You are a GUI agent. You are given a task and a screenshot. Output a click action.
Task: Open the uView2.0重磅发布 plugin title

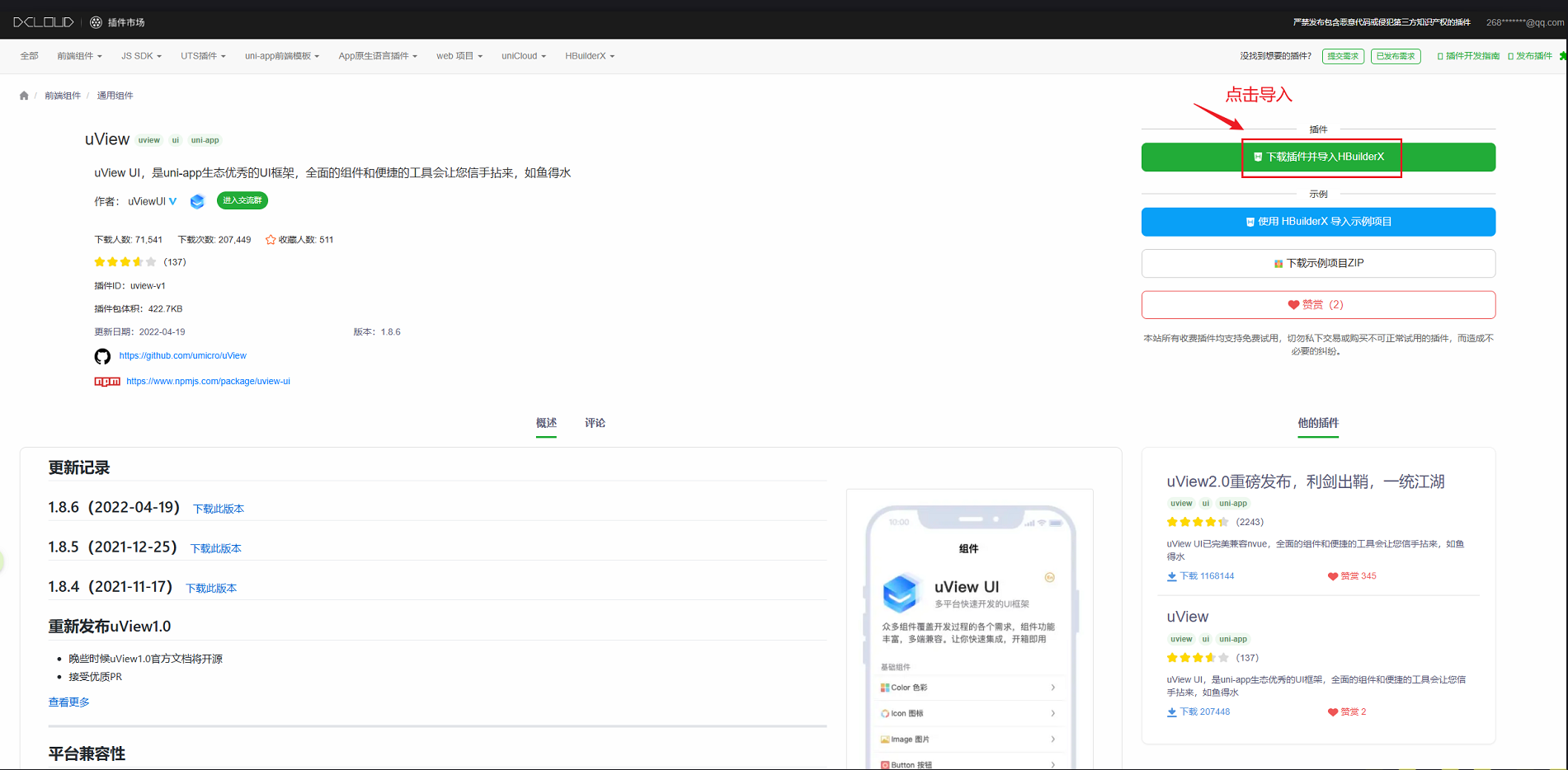[x=1305, y=481]
